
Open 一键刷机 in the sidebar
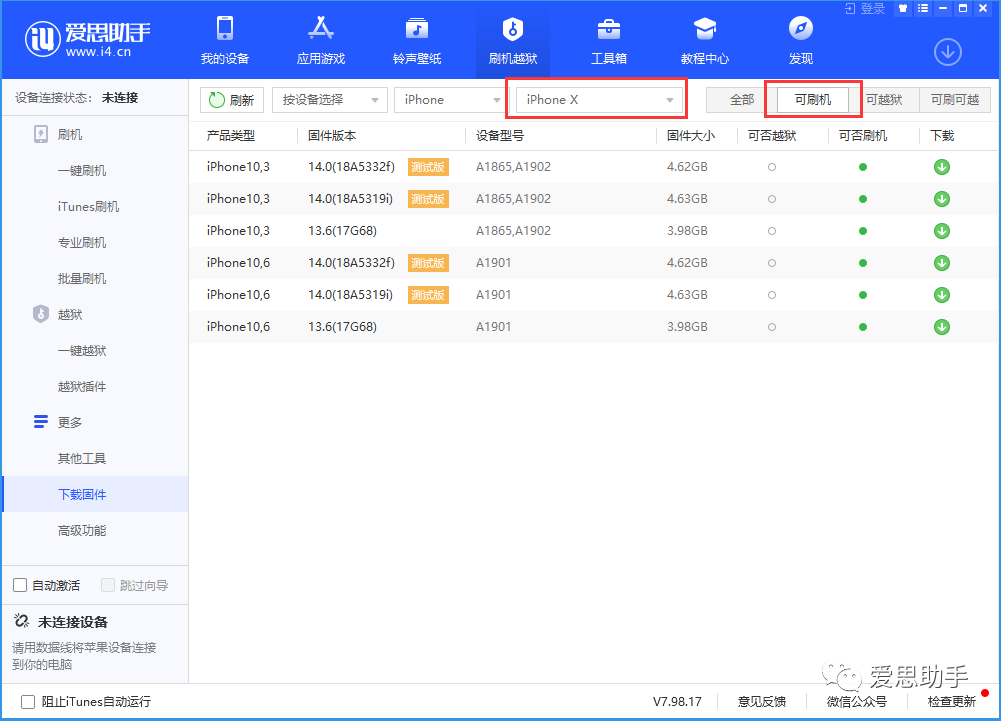click(82, 171)
